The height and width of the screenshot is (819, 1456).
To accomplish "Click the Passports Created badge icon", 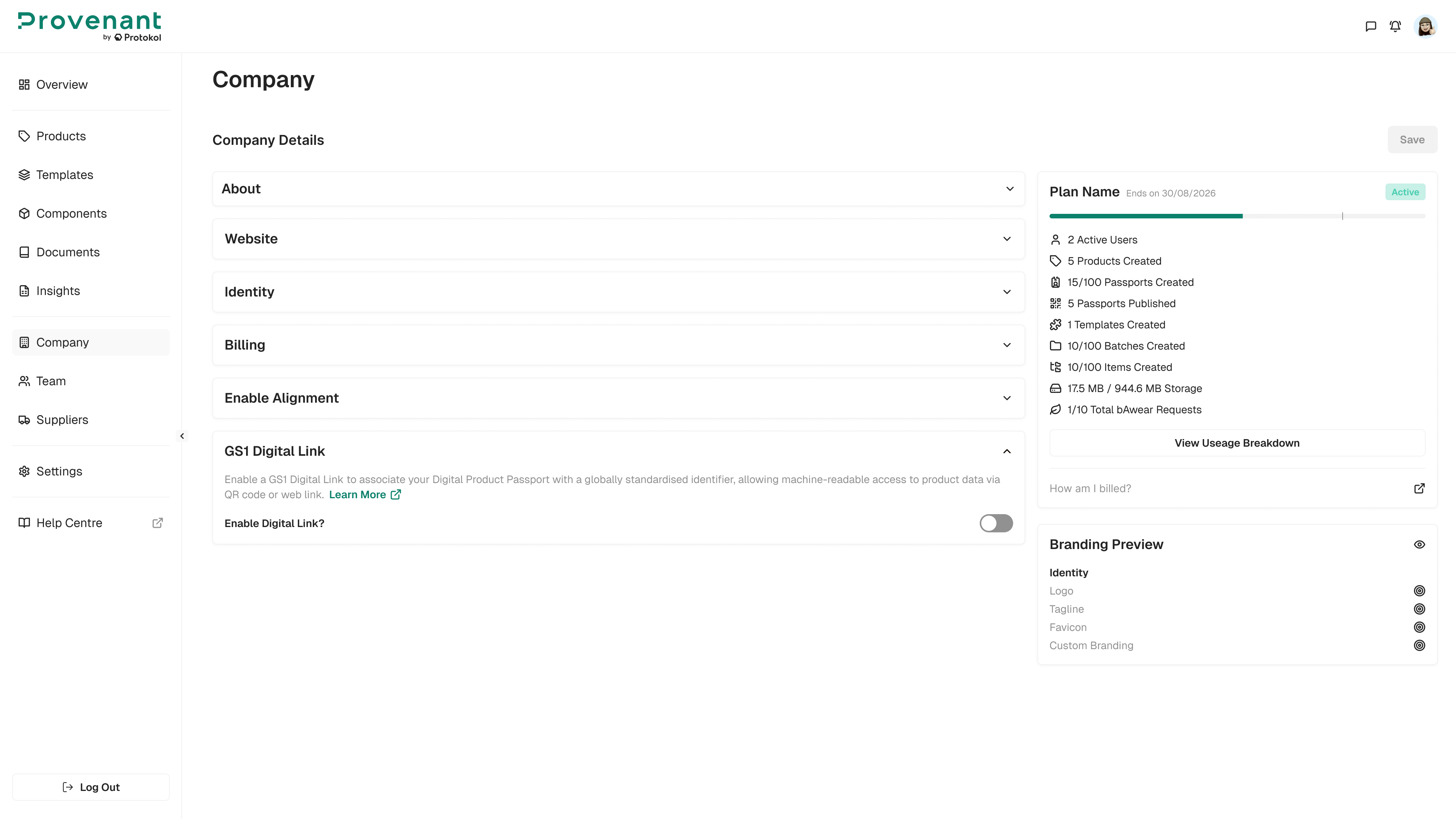I will tap(1055, 282).
